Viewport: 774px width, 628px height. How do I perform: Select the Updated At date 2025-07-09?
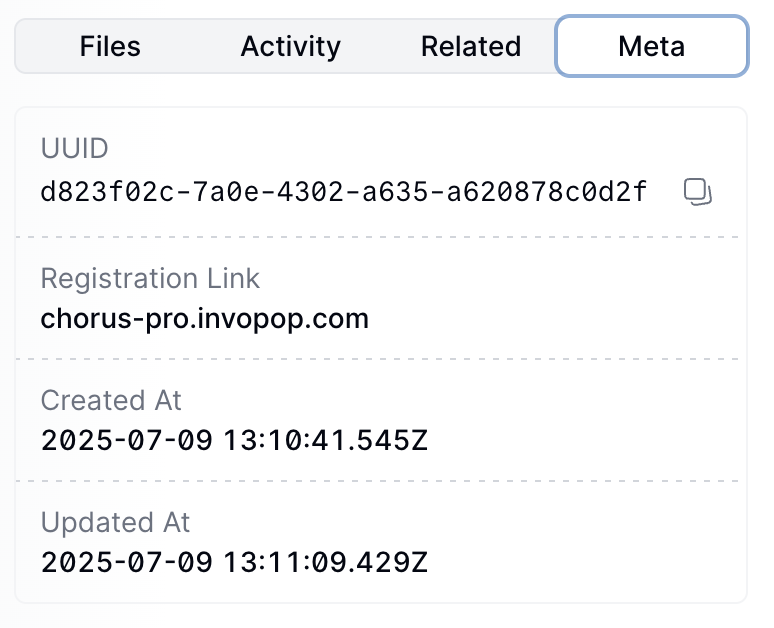coord(126,562)
